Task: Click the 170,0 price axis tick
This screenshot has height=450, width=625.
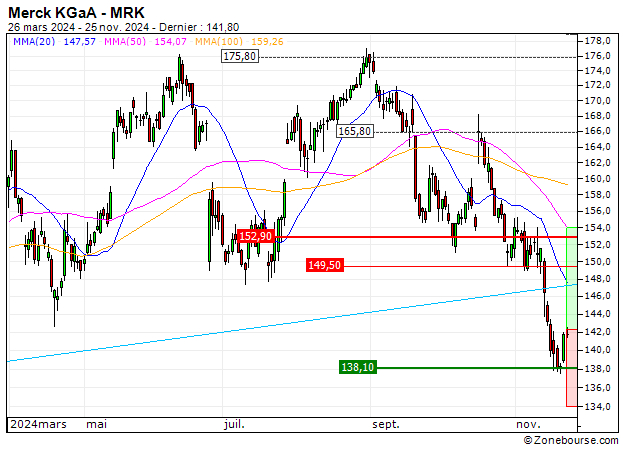Action: coord(598,101)
